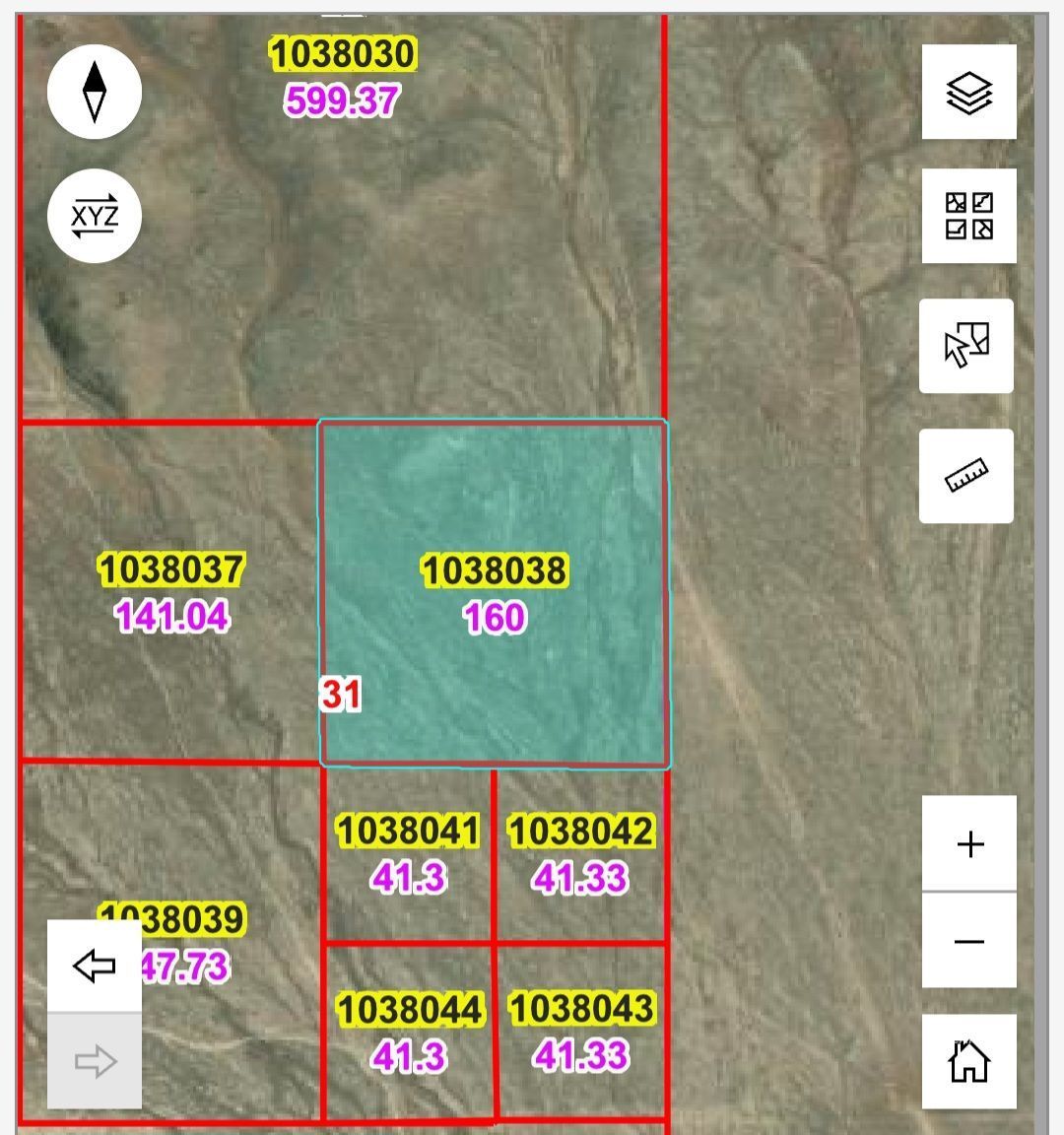This screenshot has width=1064, height=1135.
Task: Go to previous map extent arrow
Action: point(95,966)
